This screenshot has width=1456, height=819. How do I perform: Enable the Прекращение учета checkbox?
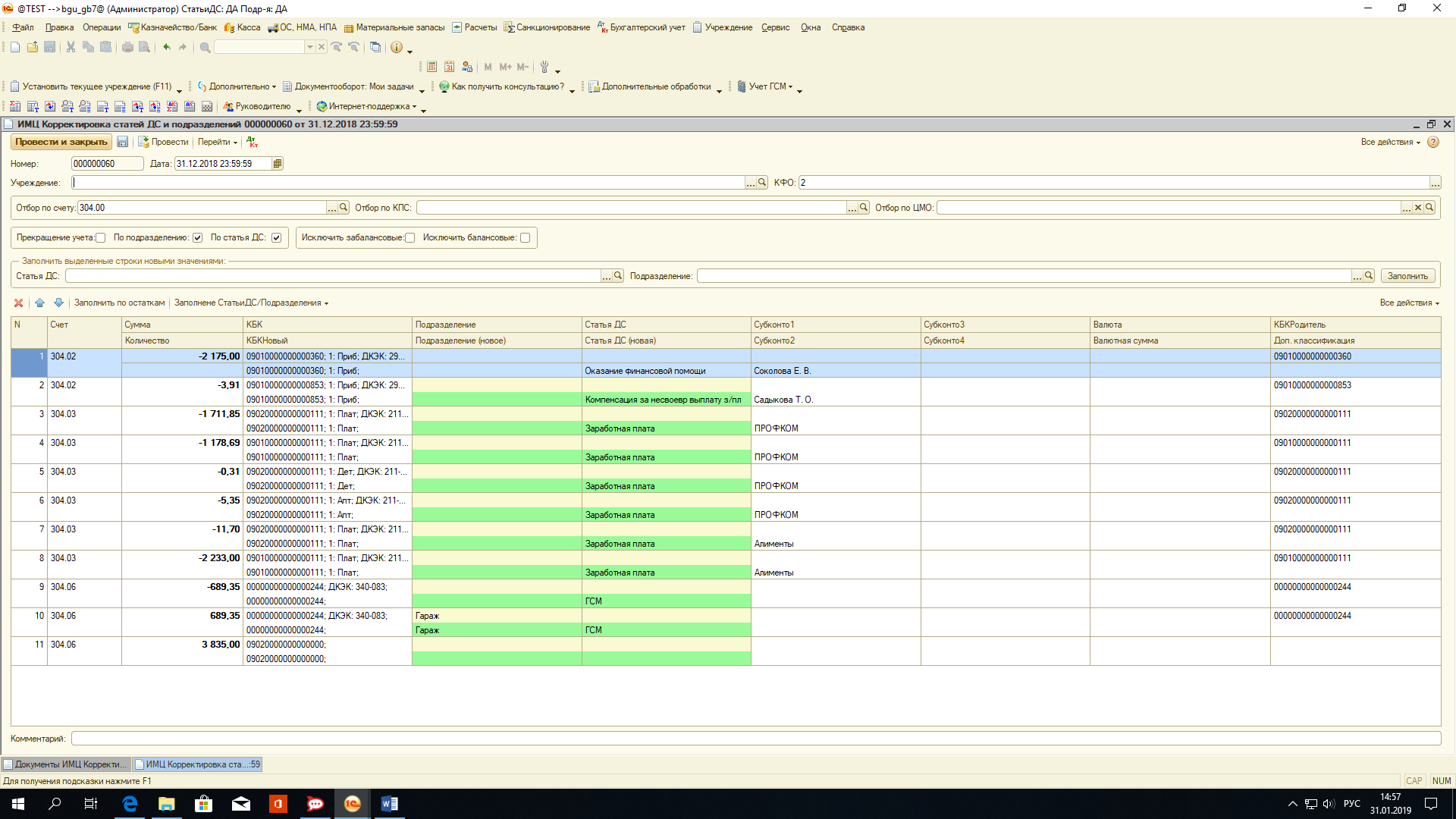pyautogui.click(x=101, y=238)
